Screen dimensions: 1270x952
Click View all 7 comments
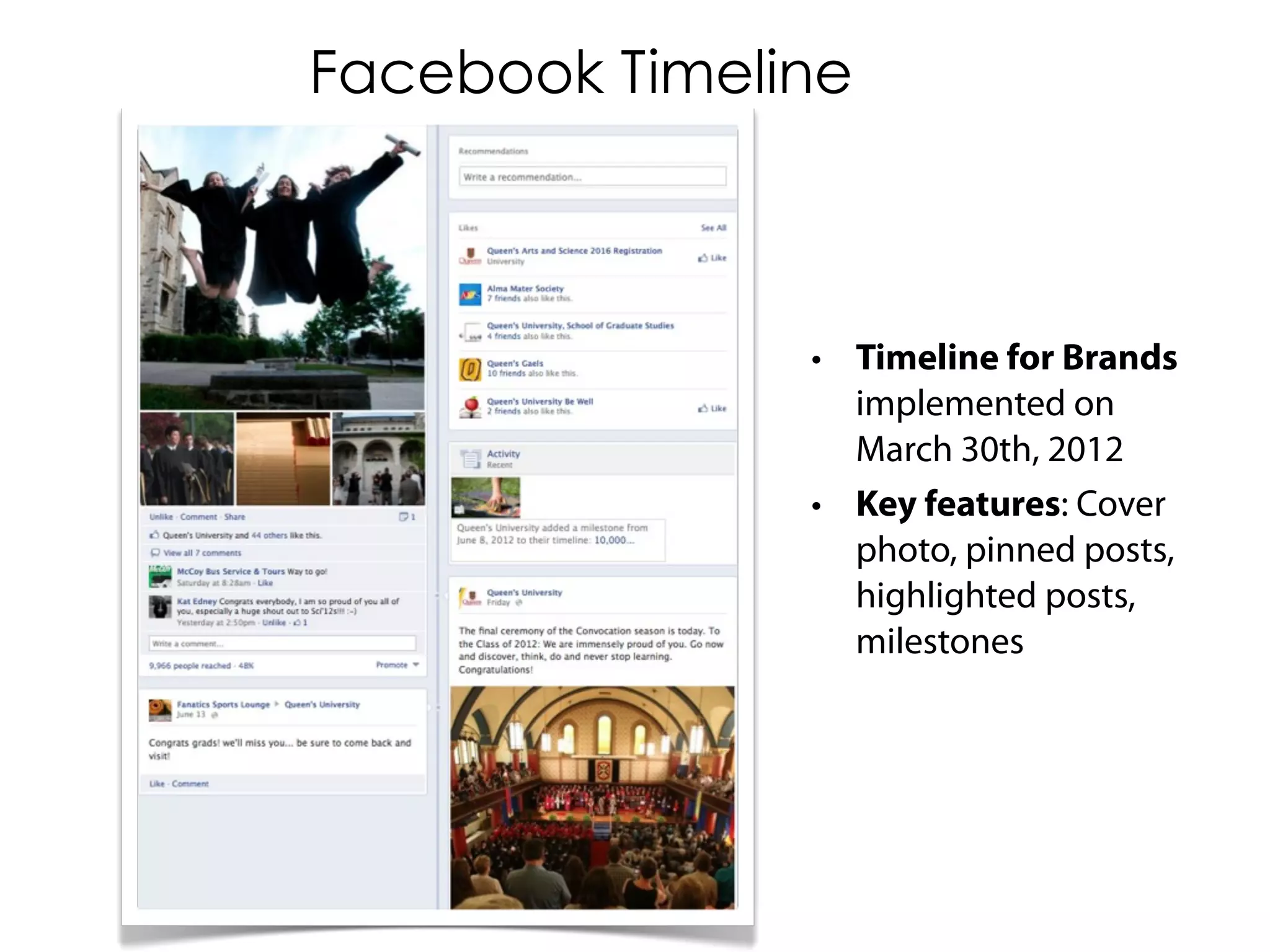[x=202, y=553]
